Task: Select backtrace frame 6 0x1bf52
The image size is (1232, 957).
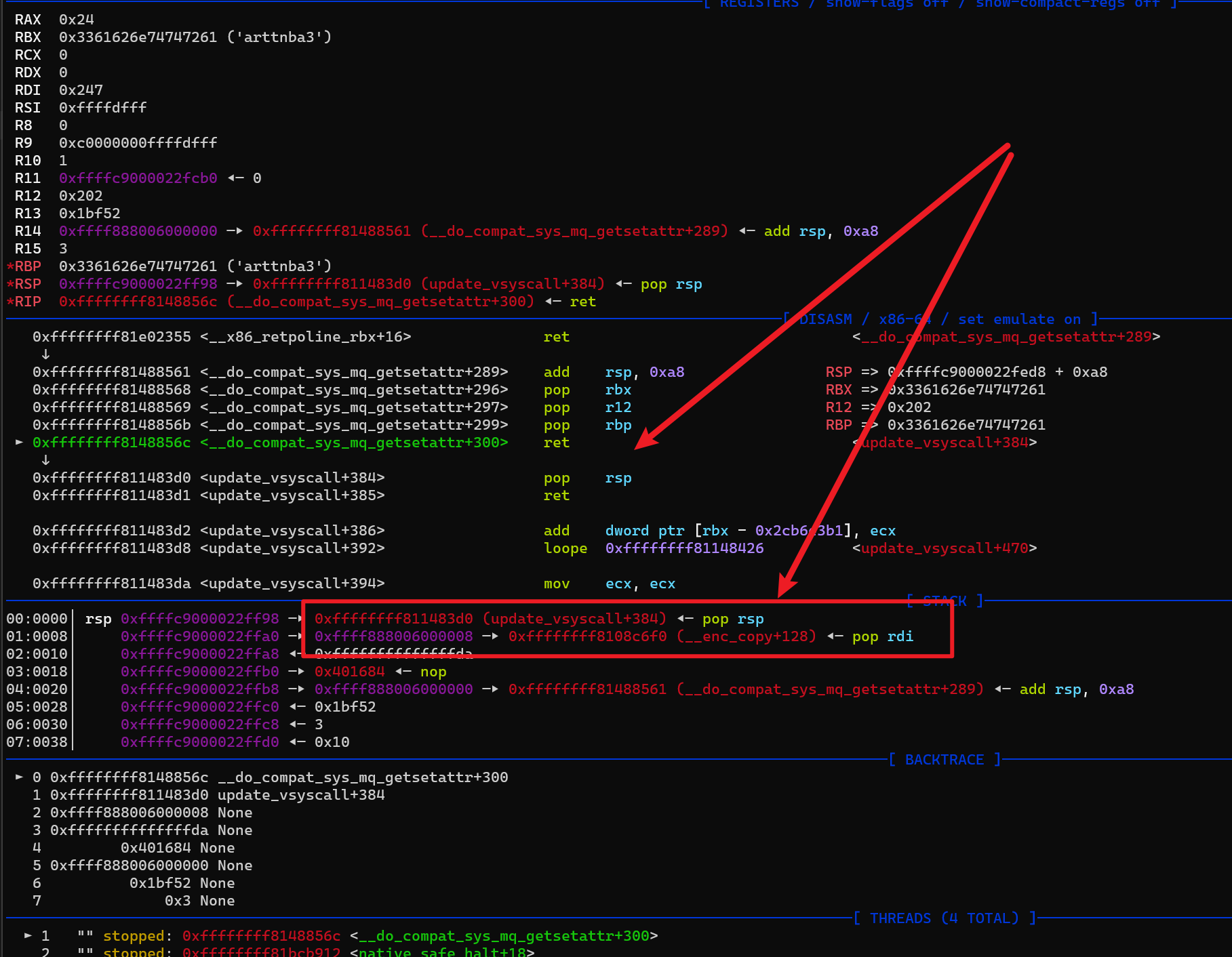Action: point(134,883)
